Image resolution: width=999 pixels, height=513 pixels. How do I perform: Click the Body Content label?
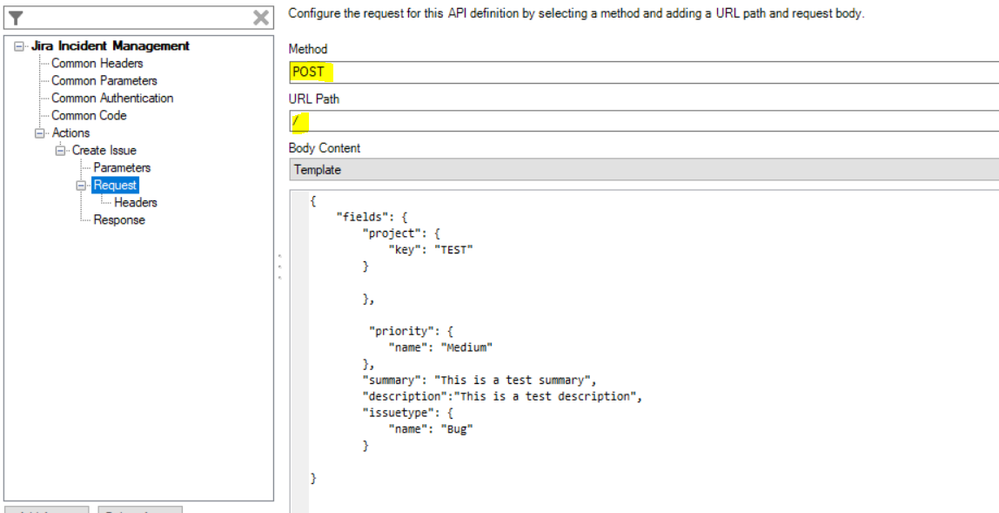coord(324,148)
